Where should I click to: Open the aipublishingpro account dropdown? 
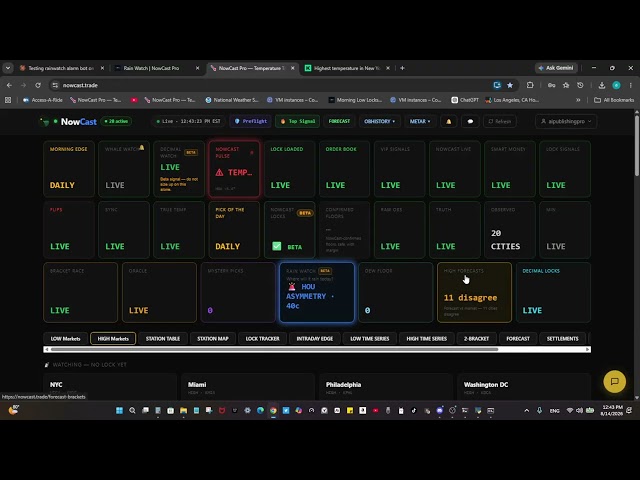[566, 121]
